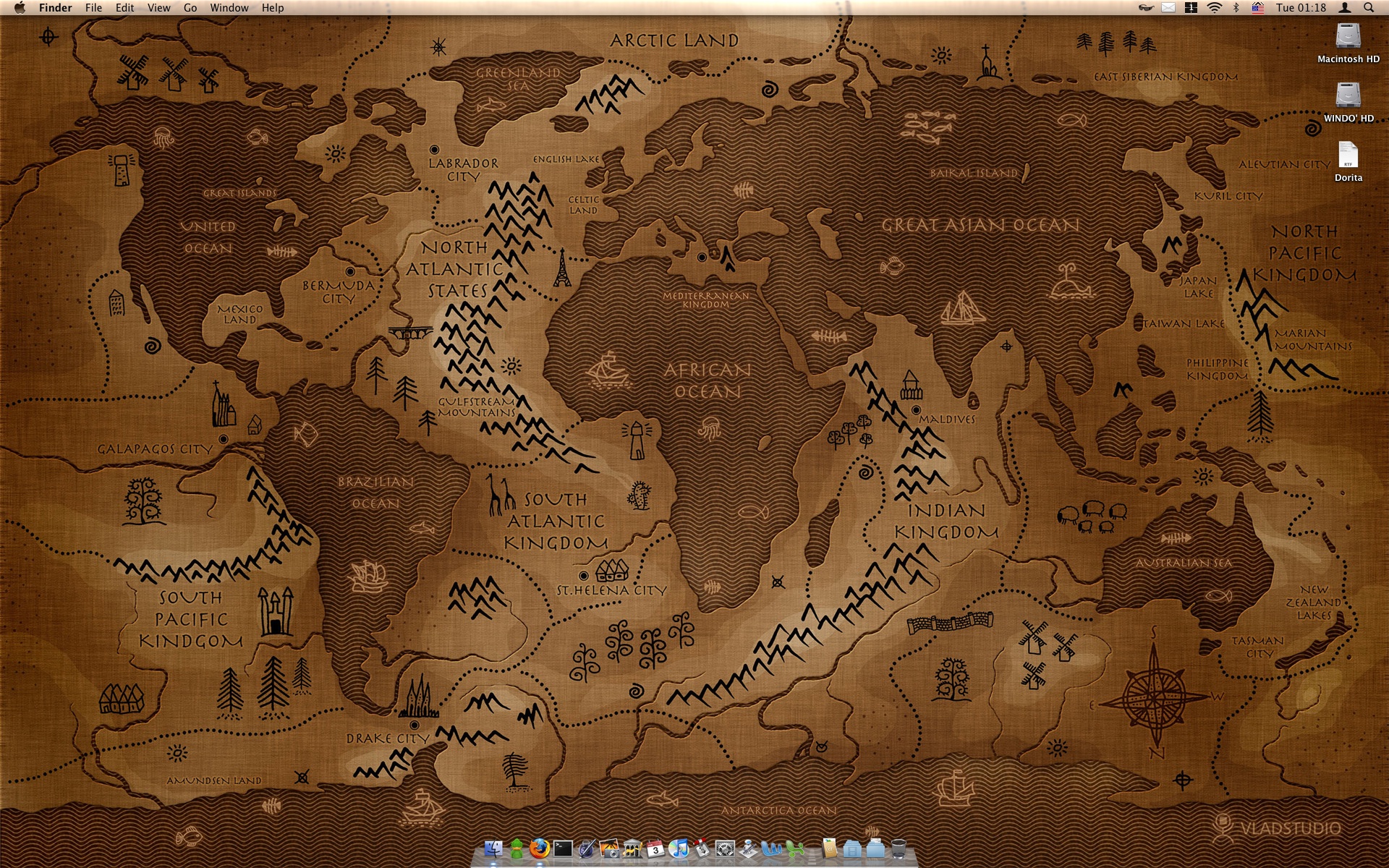Click the Wi-Fi status menu icon
The height and width of the screenshot is (868, 1389).
point(1214,8)
